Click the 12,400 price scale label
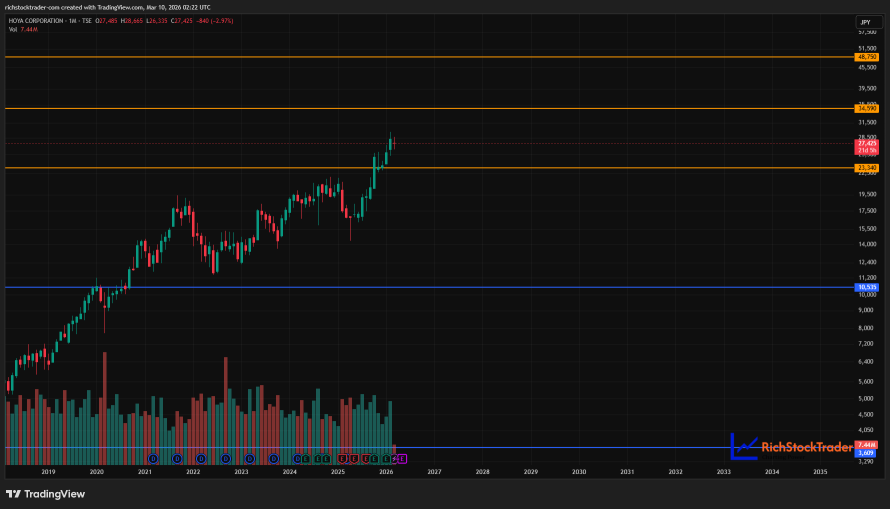Viewport: 890px width, 509px height. pyautogui.click(x=867, y=262)
